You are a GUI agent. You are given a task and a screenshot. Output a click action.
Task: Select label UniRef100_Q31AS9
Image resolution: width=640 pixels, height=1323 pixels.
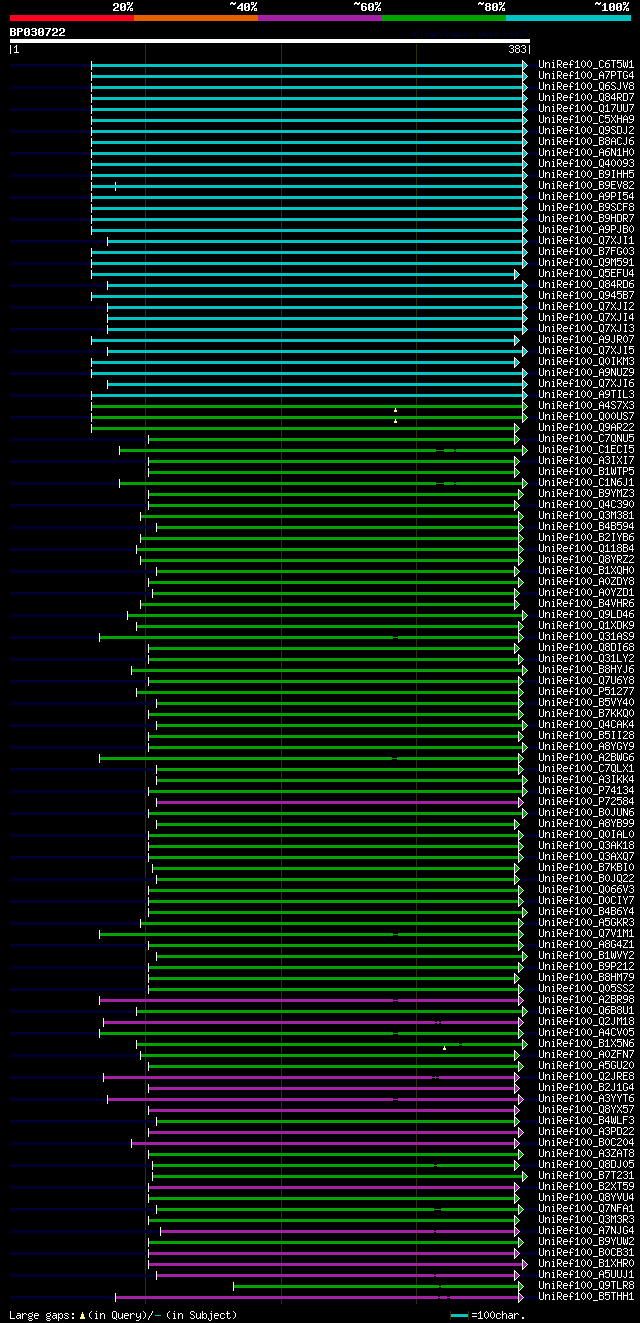click(586, 636)
